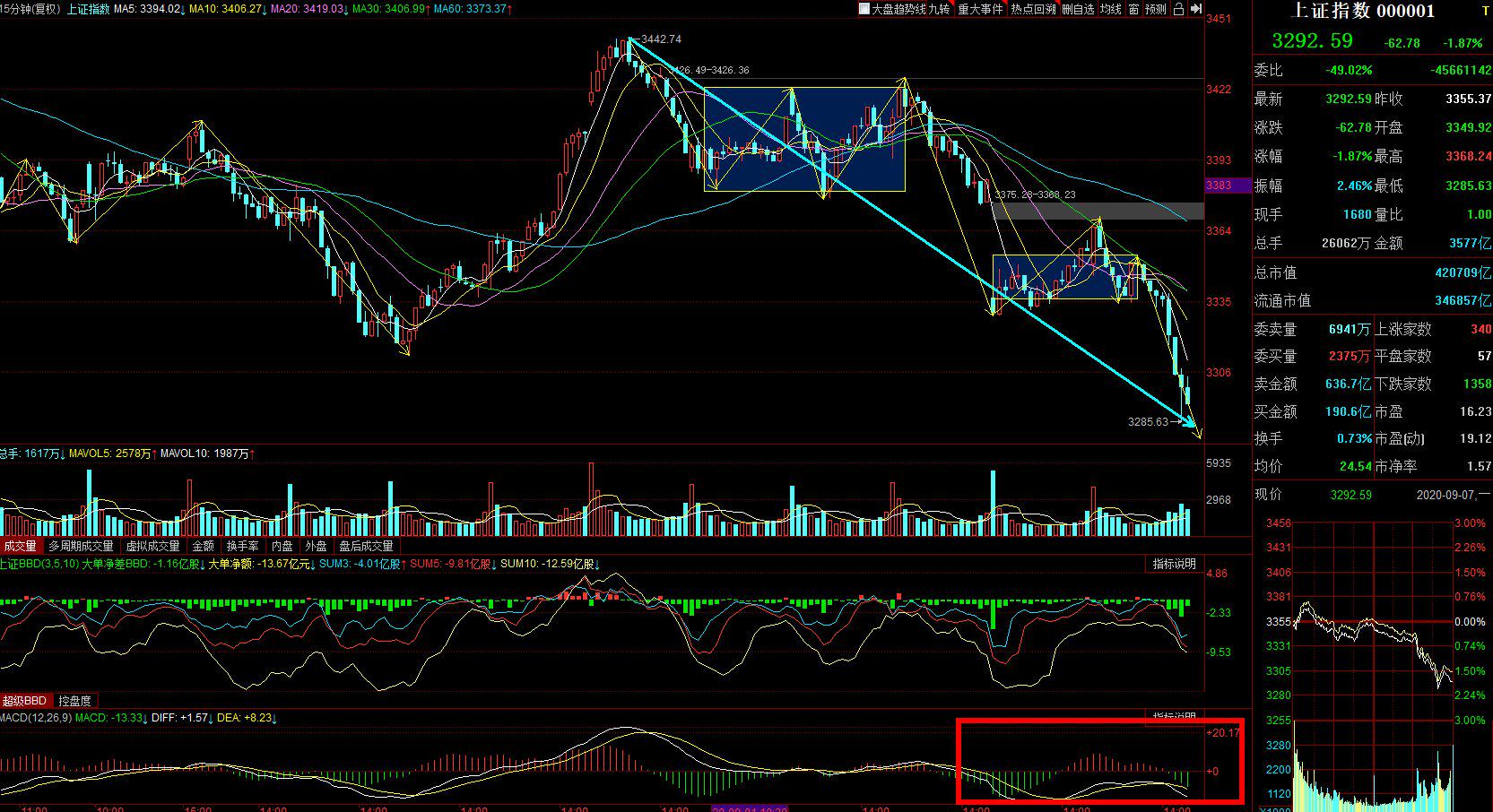Click the purple 3383 price axis marker
This screenshot has height=812, width=1493.
(1218, 186)
